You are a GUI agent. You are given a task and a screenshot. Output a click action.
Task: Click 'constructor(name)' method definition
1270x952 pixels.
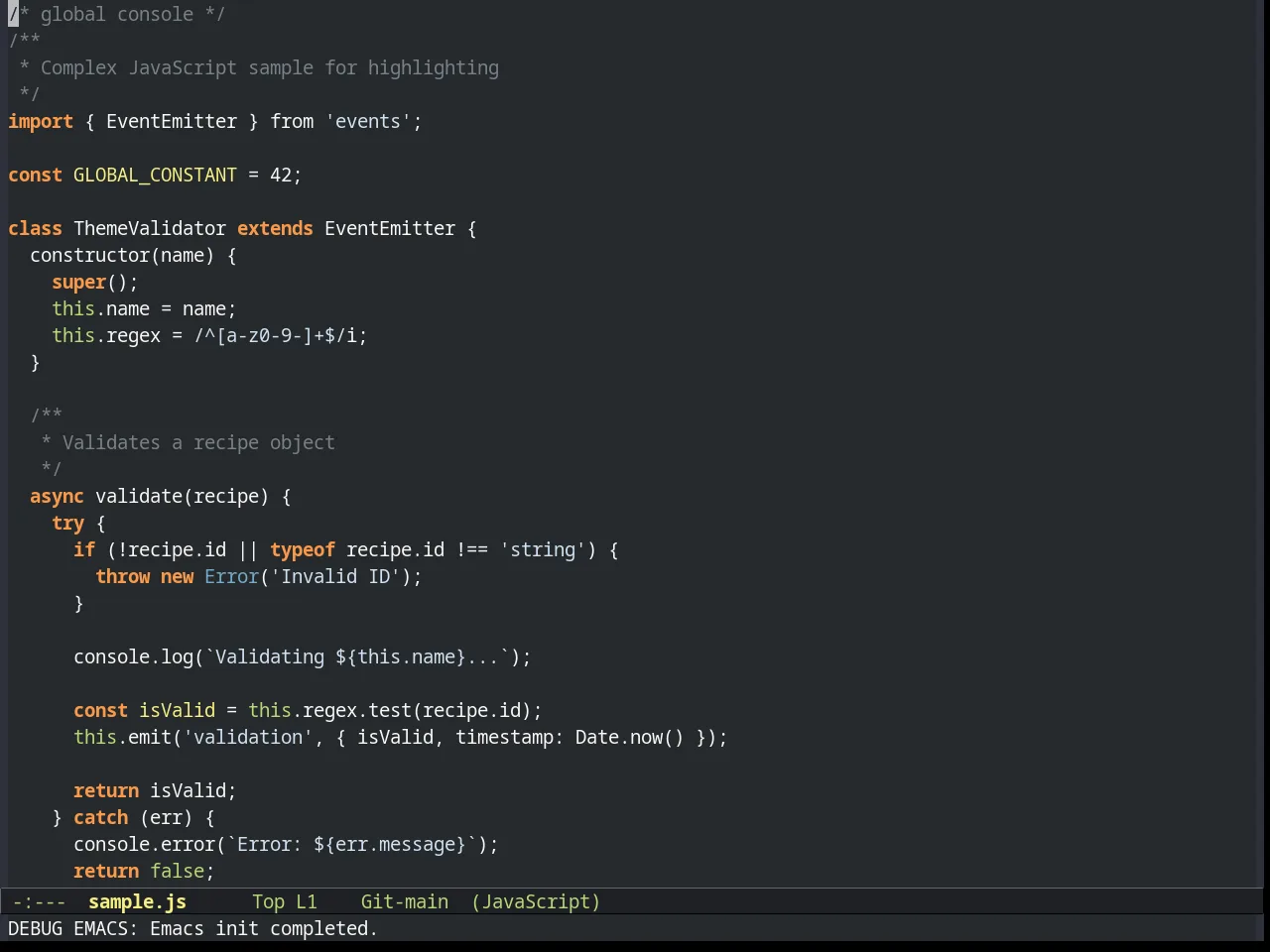[x=122, y=255]
